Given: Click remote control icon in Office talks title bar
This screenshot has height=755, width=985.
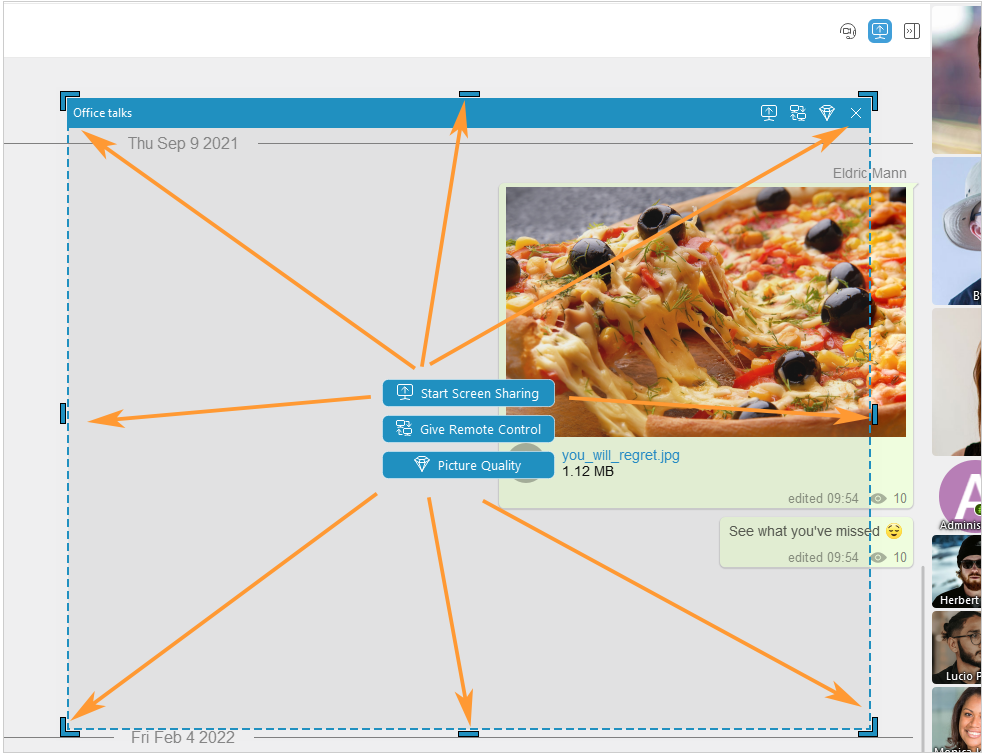Looking at the screenshot, I should pos(797,113).
